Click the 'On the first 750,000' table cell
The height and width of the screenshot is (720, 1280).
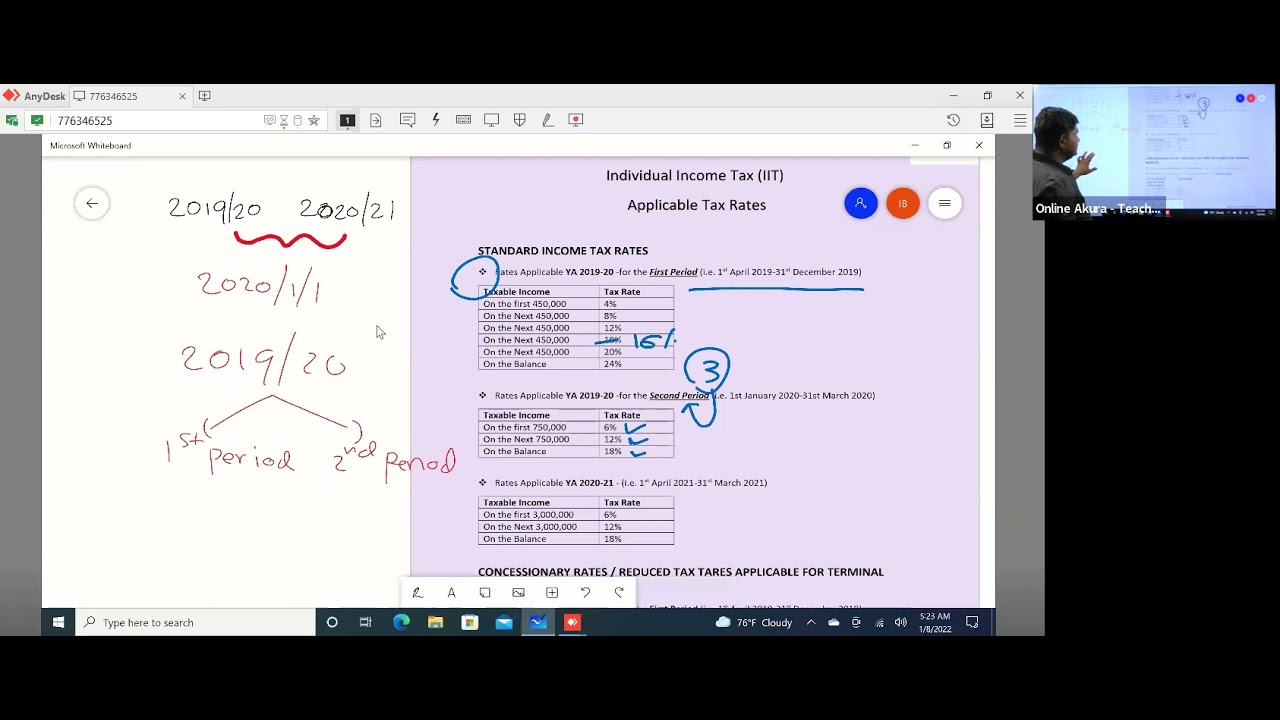pyautogui.click(x=538, y=427)
